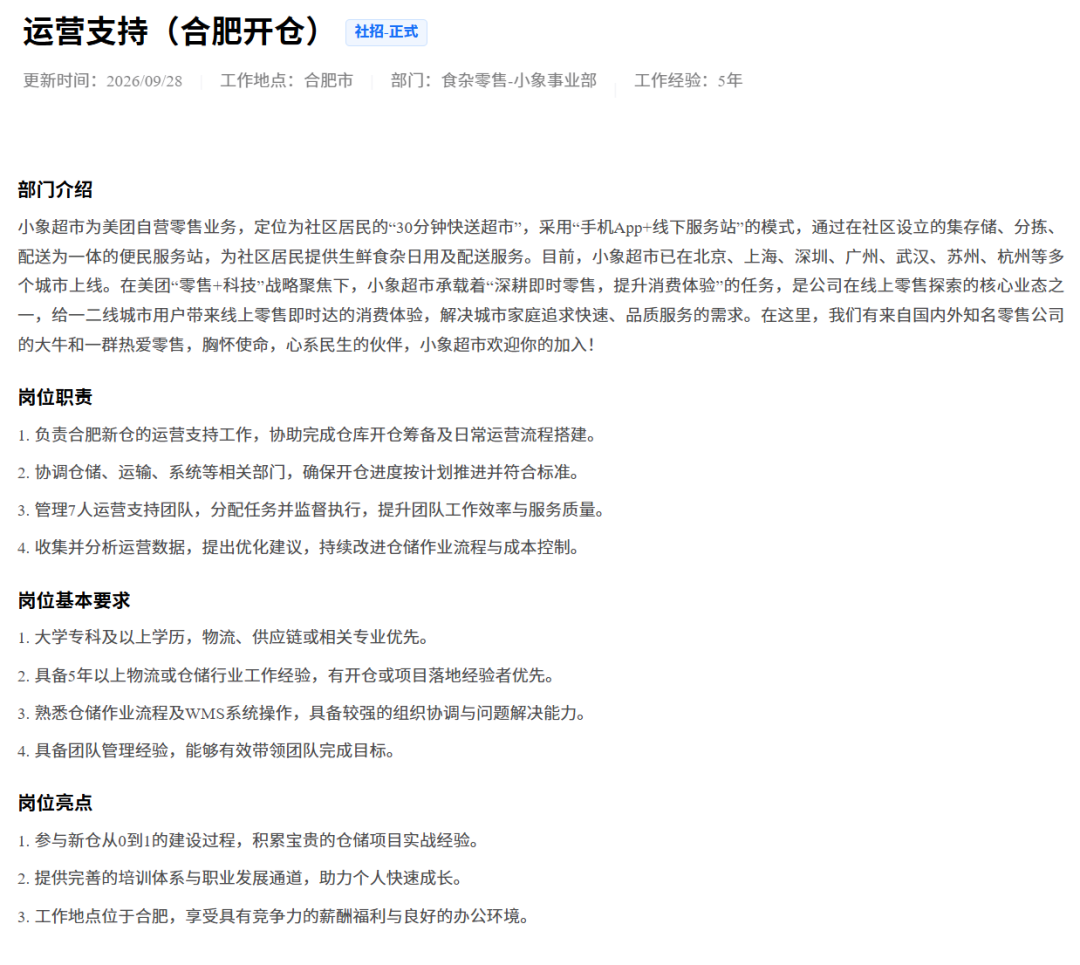Click the intro line starting 个城市上线
The height and width of the screenshot is (965, 1080).
click(x=541, y=286)
